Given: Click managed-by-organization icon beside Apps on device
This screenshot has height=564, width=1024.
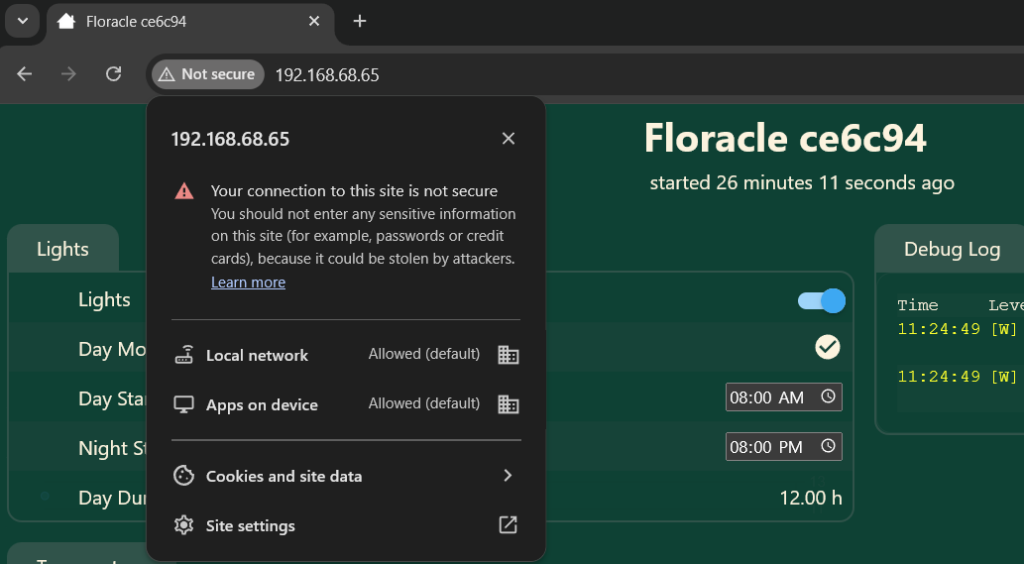Looking at the screenshot, I should click(x=508, y=404).
